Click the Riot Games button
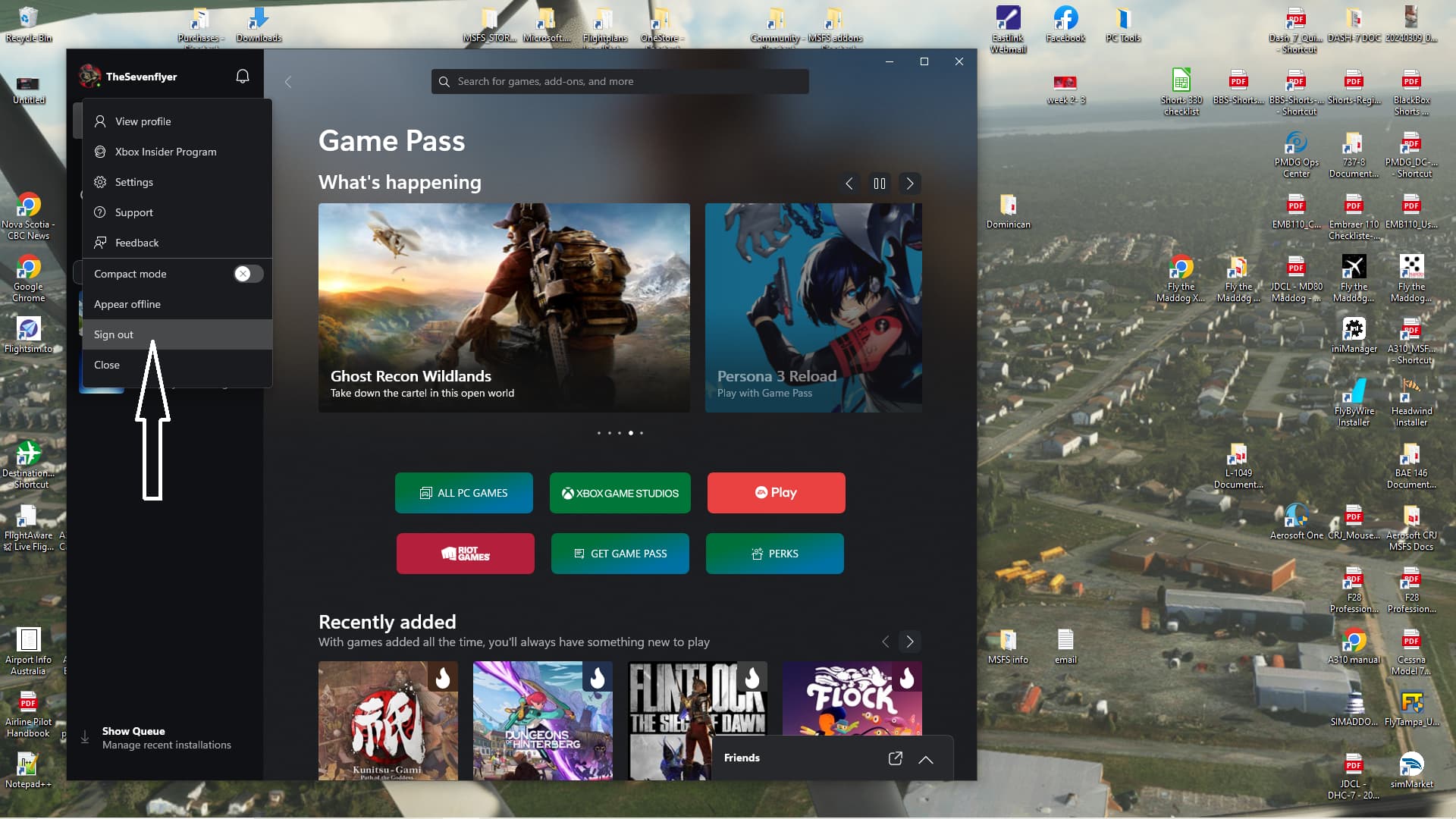 click(466, 554)
